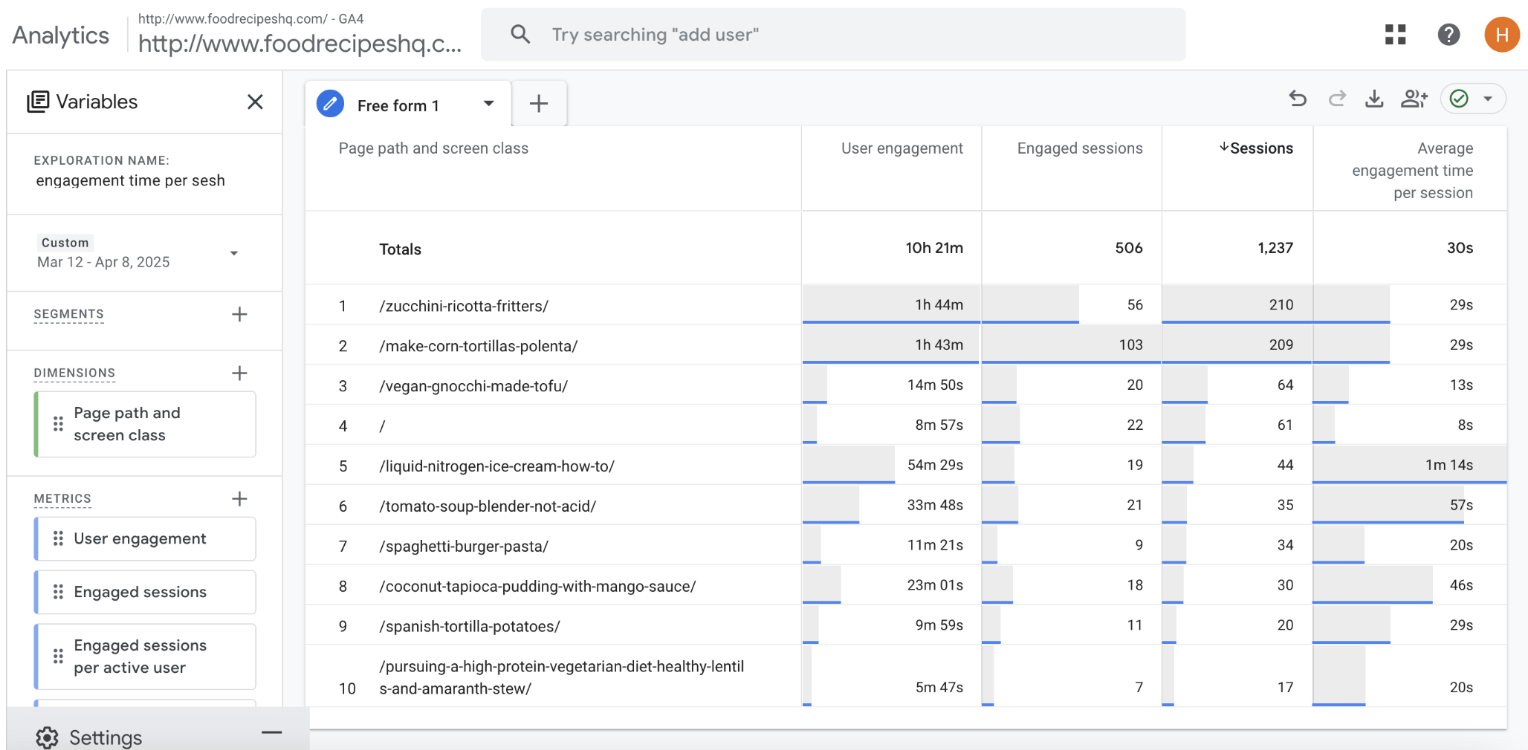Screen dimensions: 1528x750
Task: Close the Variables panel
Action: pos(255,102)
